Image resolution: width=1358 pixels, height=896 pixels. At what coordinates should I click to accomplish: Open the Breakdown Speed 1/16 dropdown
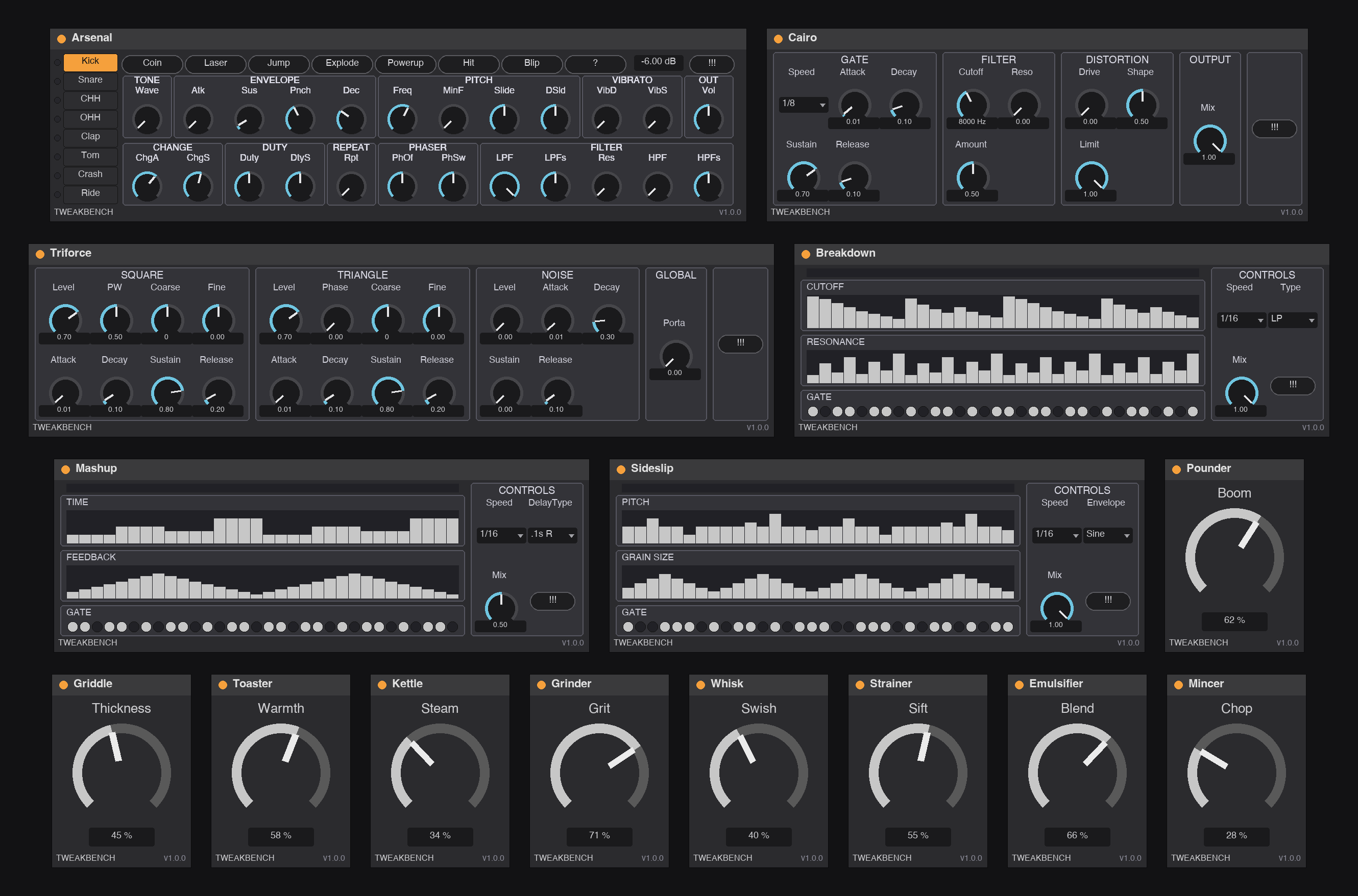click(1242, 319)
